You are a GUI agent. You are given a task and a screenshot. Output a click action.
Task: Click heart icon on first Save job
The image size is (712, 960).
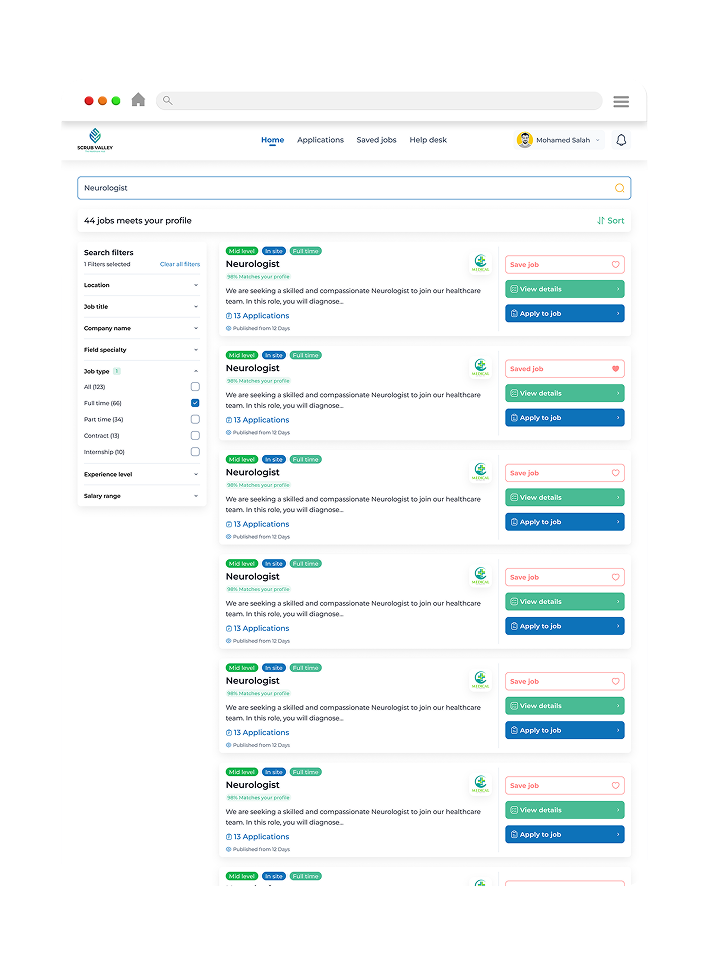[x=616, y=265]
